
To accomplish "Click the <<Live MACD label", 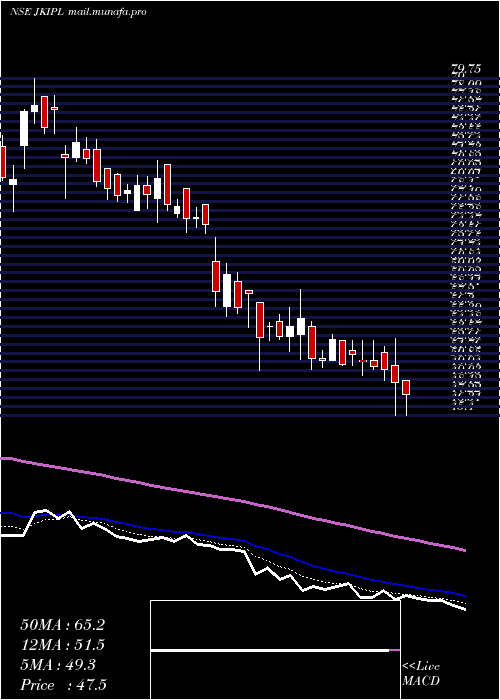I will (421, 674).
